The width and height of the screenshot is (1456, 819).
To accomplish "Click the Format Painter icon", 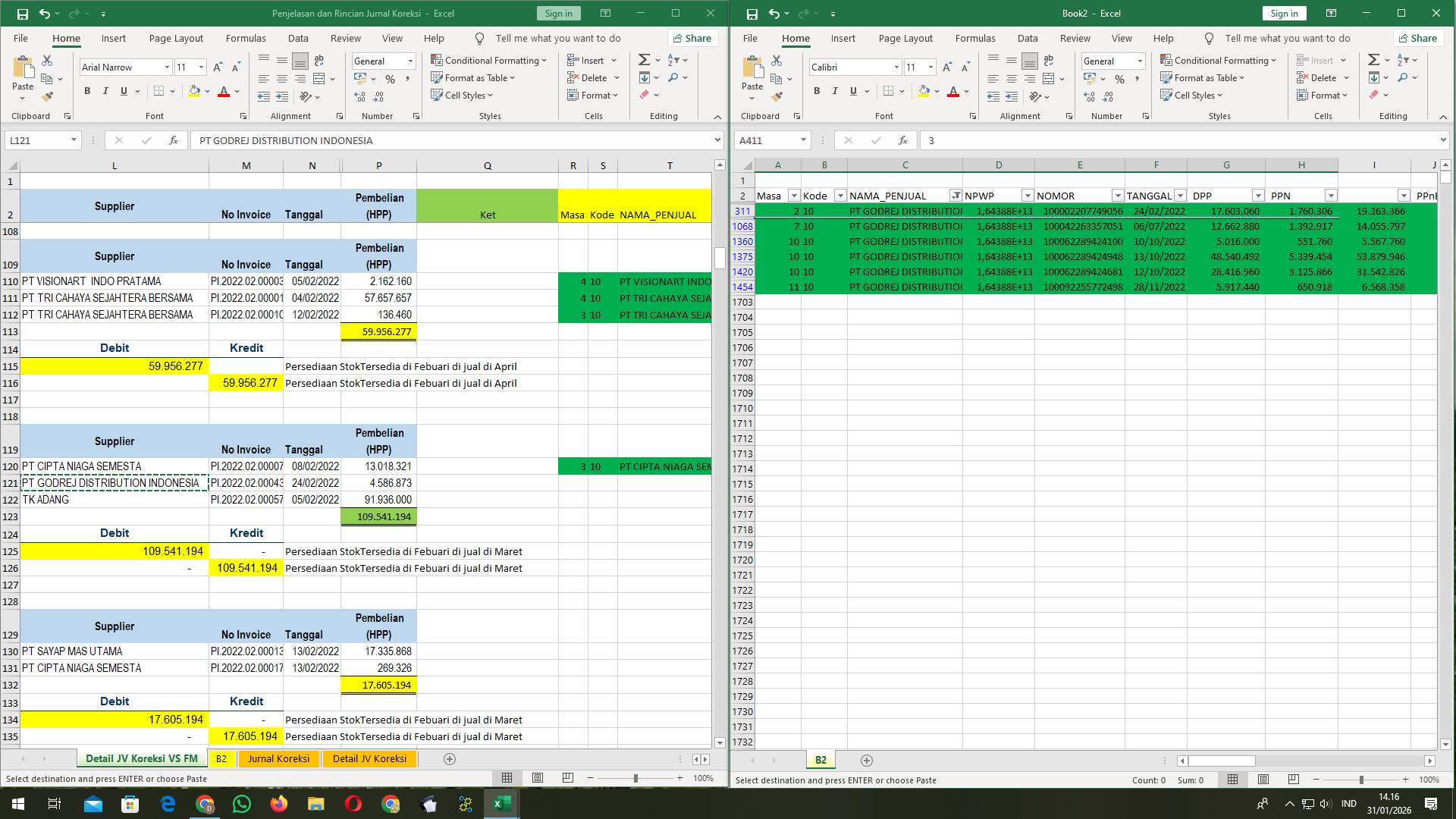I will [x=47, y=97].
